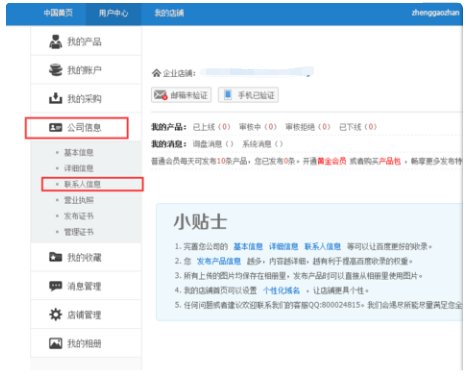Screen dimensions: 466x382
Task: Click the 消息管理 speech bubble icon
Action: pyautogui.click(x=55, y=286)
